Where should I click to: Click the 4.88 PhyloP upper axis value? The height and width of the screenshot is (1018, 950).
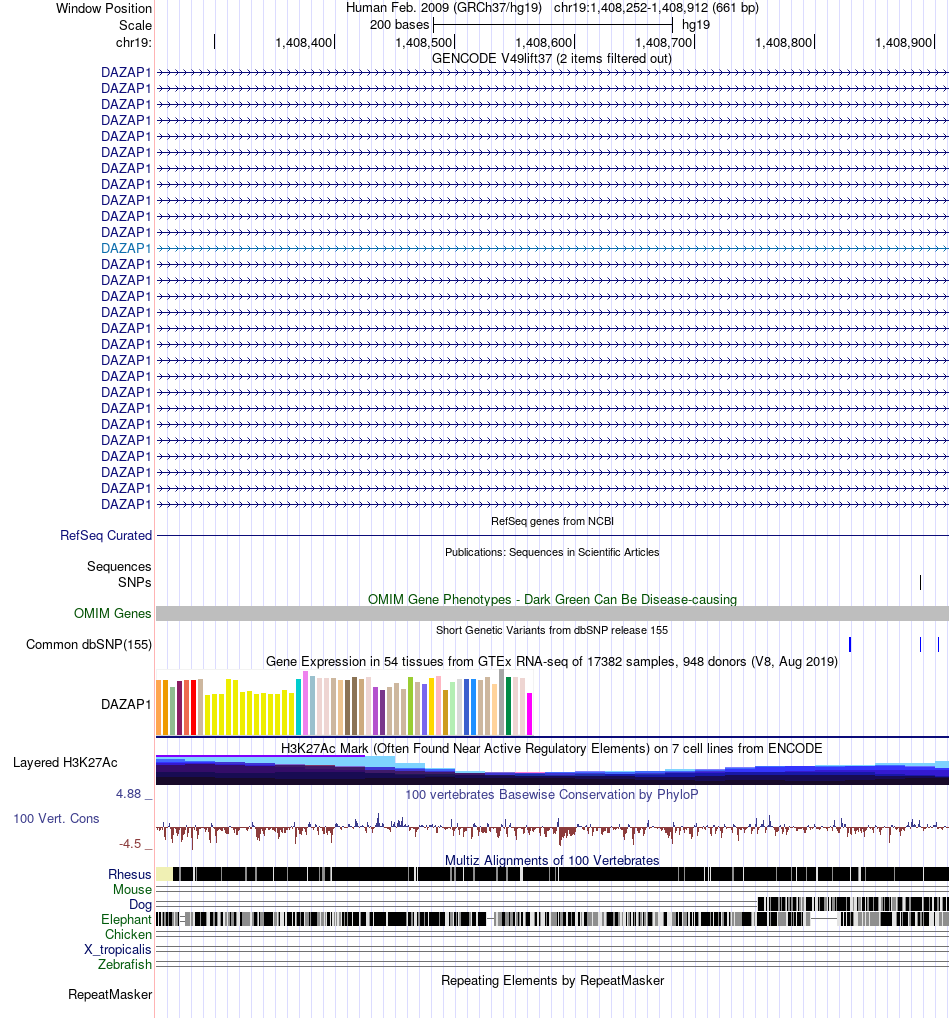pyautogui.click(x=129, y=794)
